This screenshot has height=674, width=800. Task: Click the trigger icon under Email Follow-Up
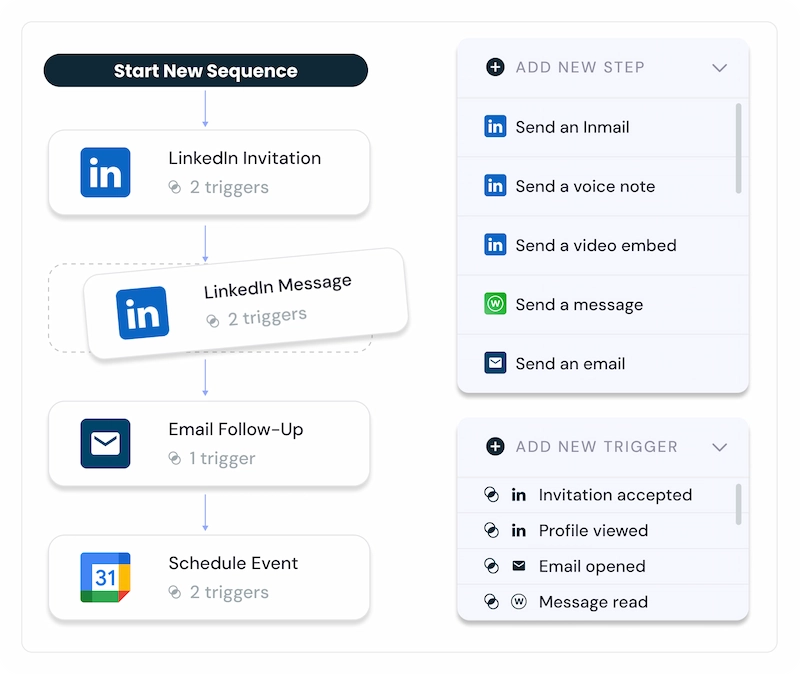(174, 458)
